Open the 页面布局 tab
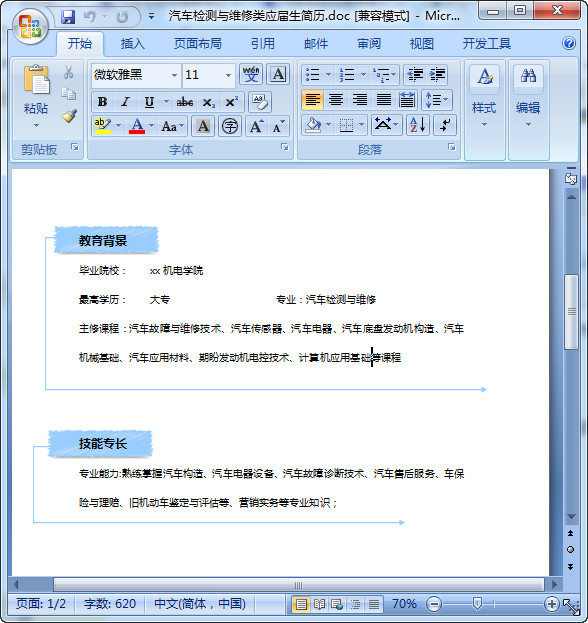588x623 pixels. (197, 43)
